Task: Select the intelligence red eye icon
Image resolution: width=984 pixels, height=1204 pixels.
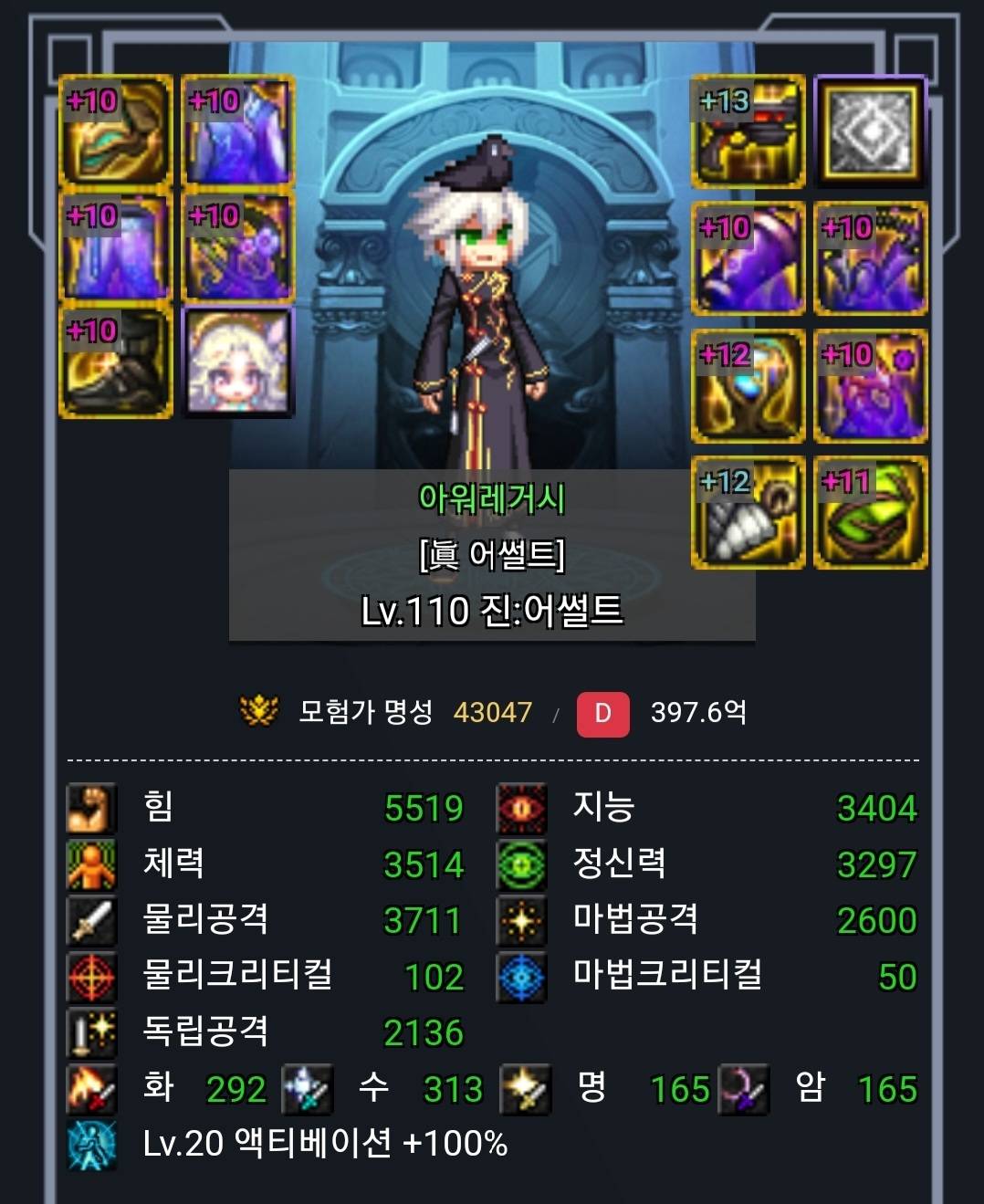Action: pos(521,808)
